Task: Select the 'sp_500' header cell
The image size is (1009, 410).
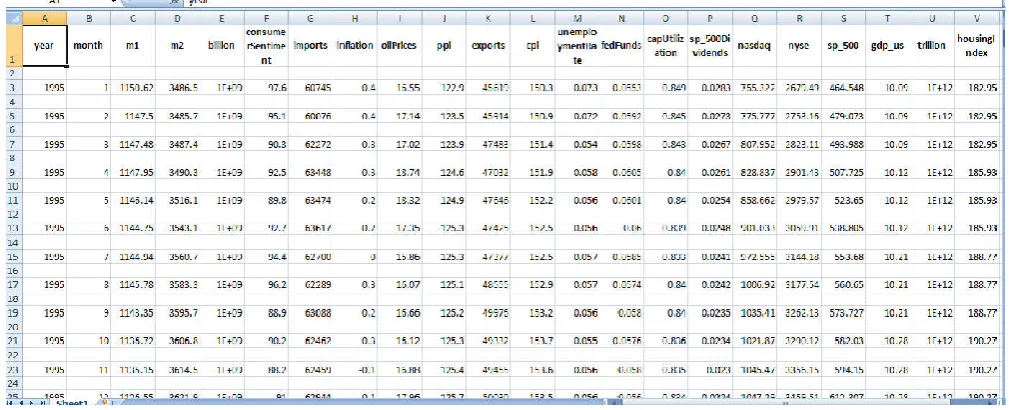Action: (x=844, y=46)
